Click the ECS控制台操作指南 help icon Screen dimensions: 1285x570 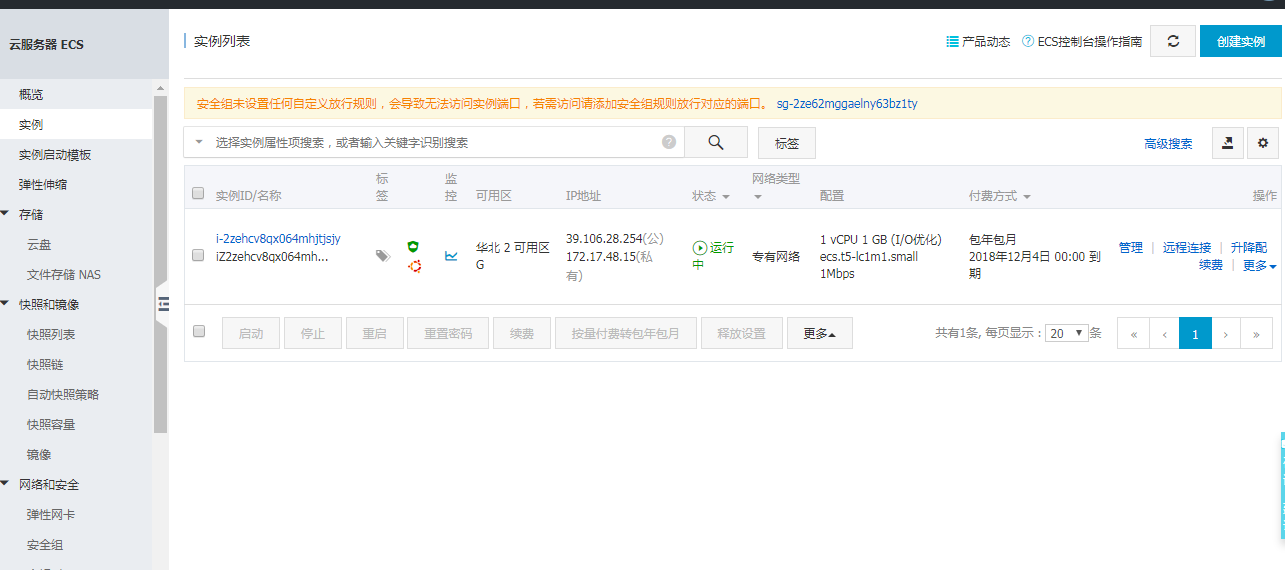[1028, 42]
